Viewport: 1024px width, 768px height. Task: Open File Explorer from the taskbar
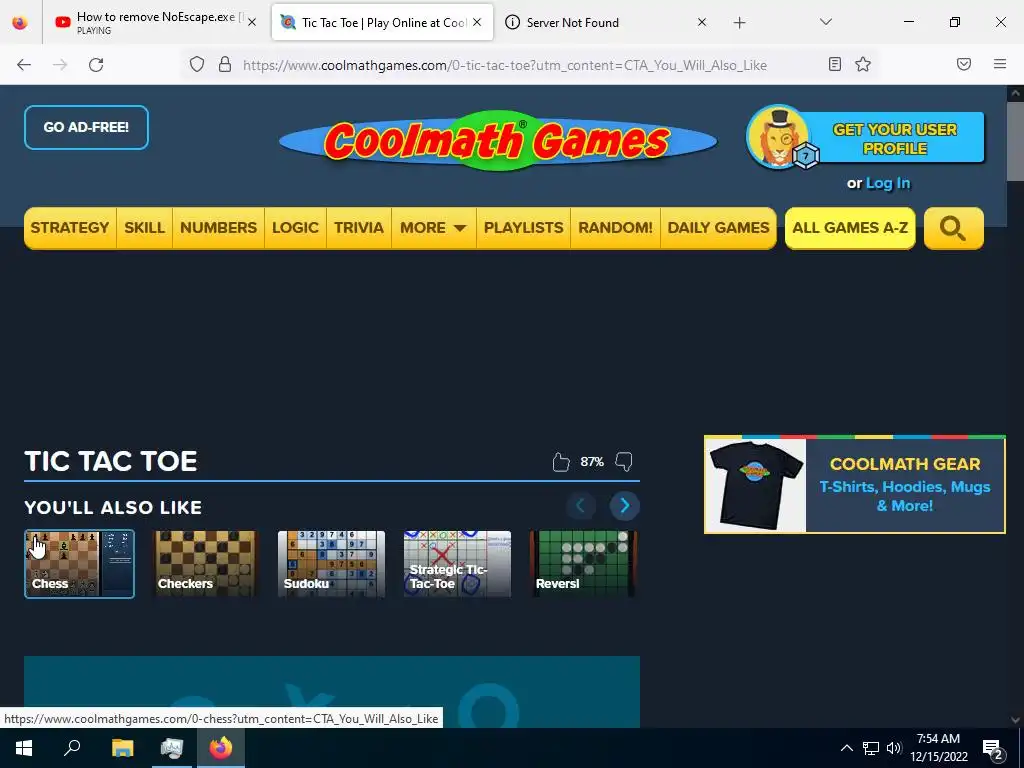122,748
